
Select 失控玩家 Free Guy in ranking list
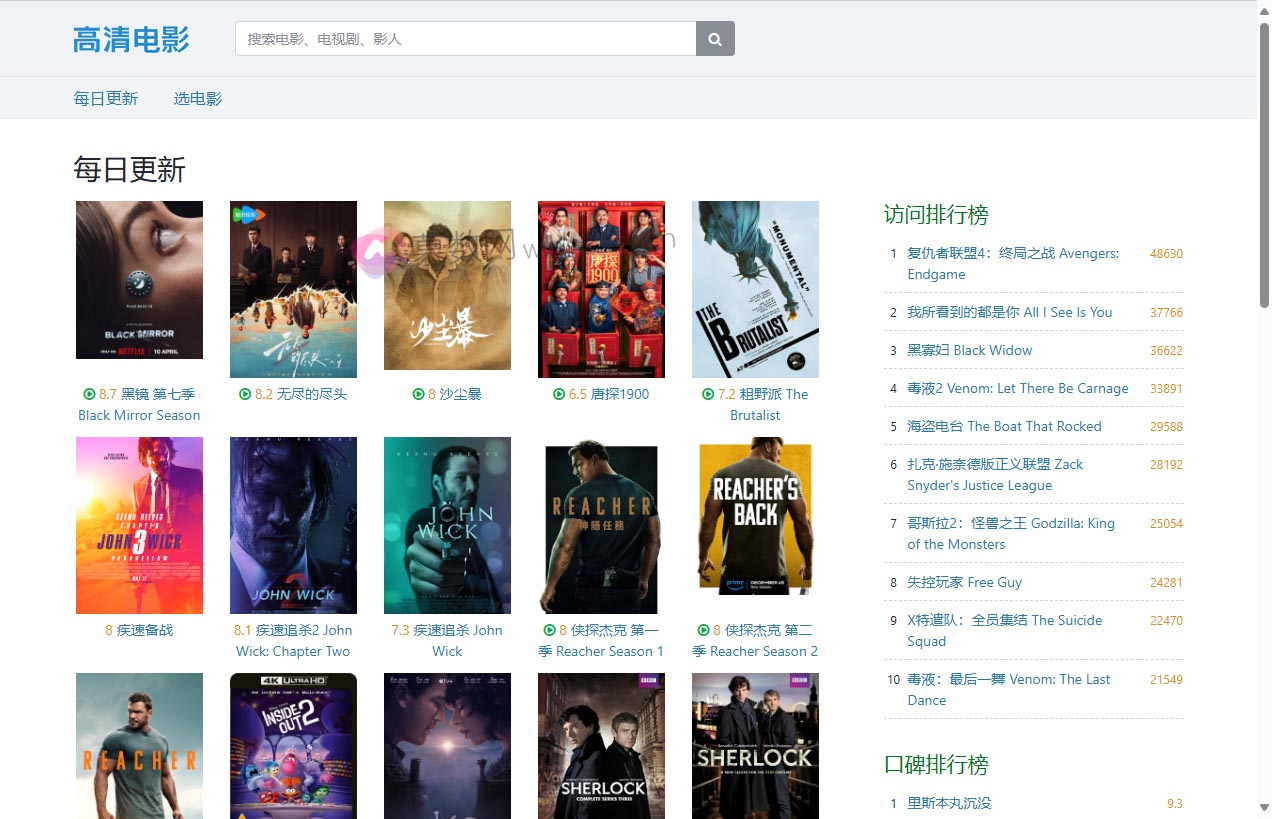coord(964,583)
